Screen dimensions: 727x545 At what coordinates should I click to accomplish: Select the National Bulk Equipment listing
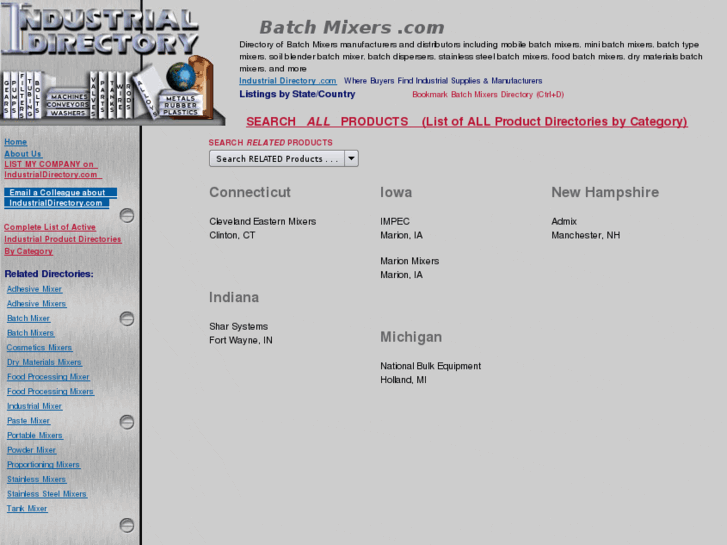tap(430, 366)
